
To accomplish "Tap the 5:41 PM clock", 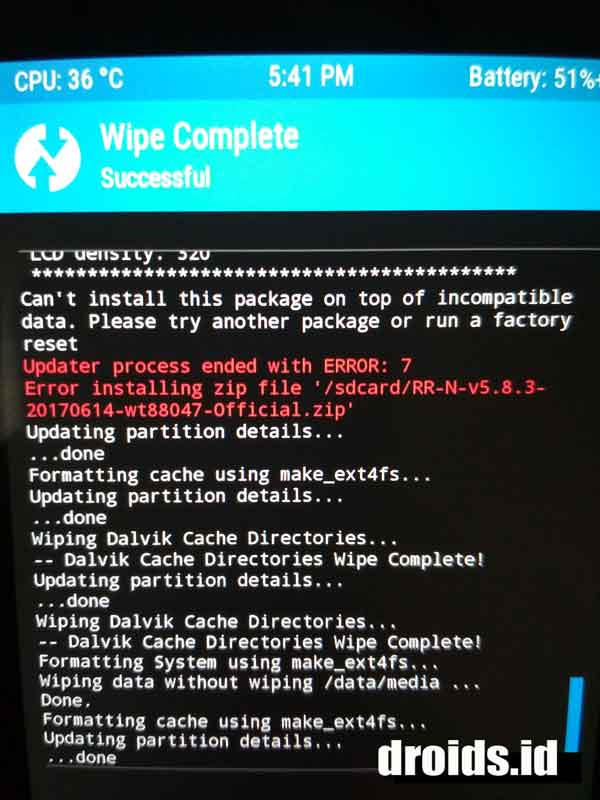I will coord(311,76).
